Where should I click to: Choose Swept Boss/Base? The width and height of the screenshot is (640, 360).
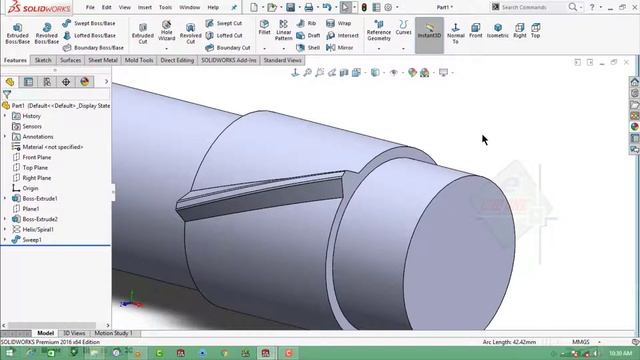[x=89, y=23]
